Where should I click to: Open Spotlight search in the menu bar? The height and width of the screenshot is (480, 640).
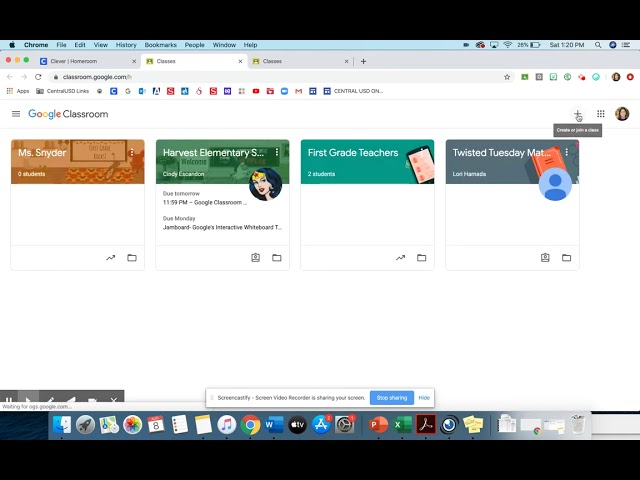[x=598, y=45]
